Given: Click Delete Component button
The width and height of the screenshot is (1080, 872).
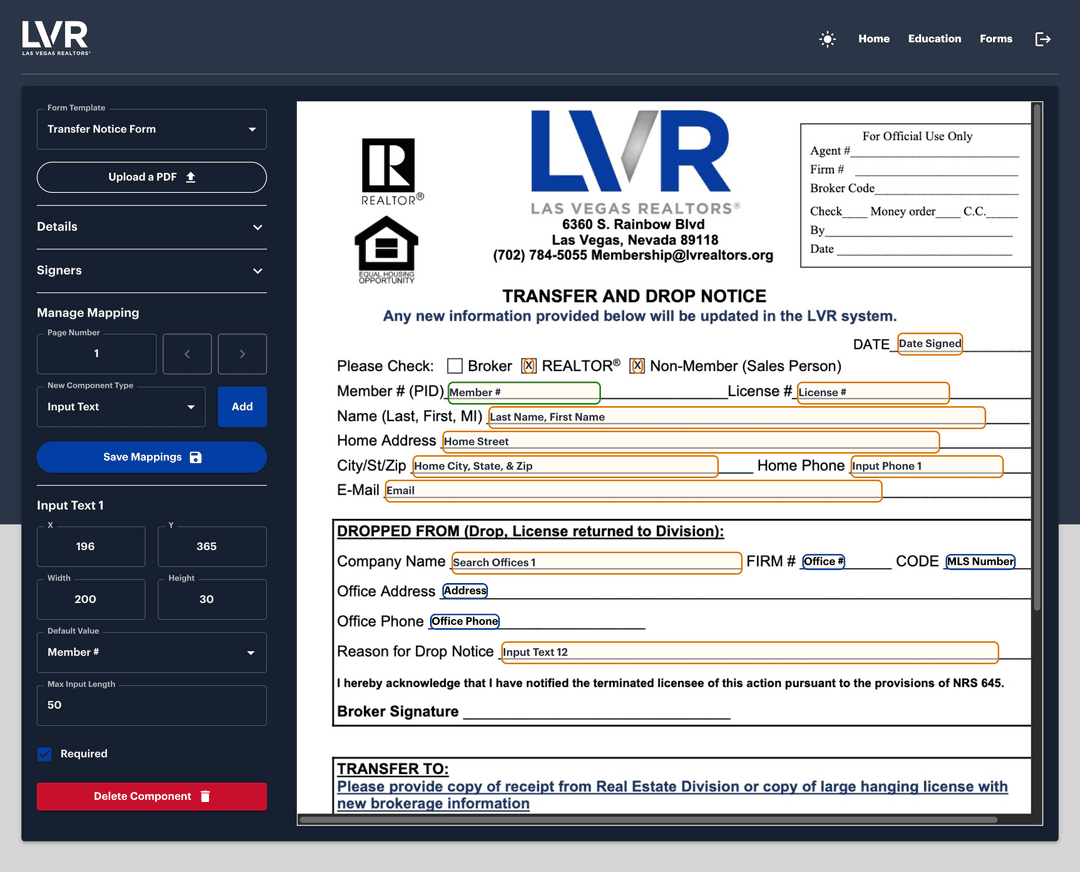Looking at the screenshot, I should (152, 796).
